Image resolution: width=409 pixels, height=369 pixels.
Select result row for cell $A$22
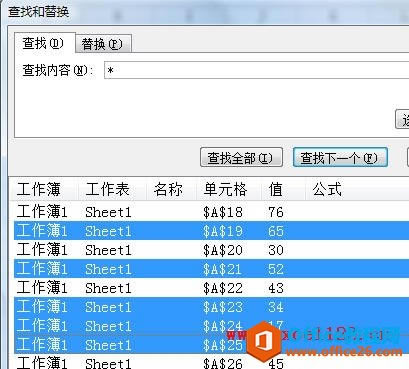(211, 288)
